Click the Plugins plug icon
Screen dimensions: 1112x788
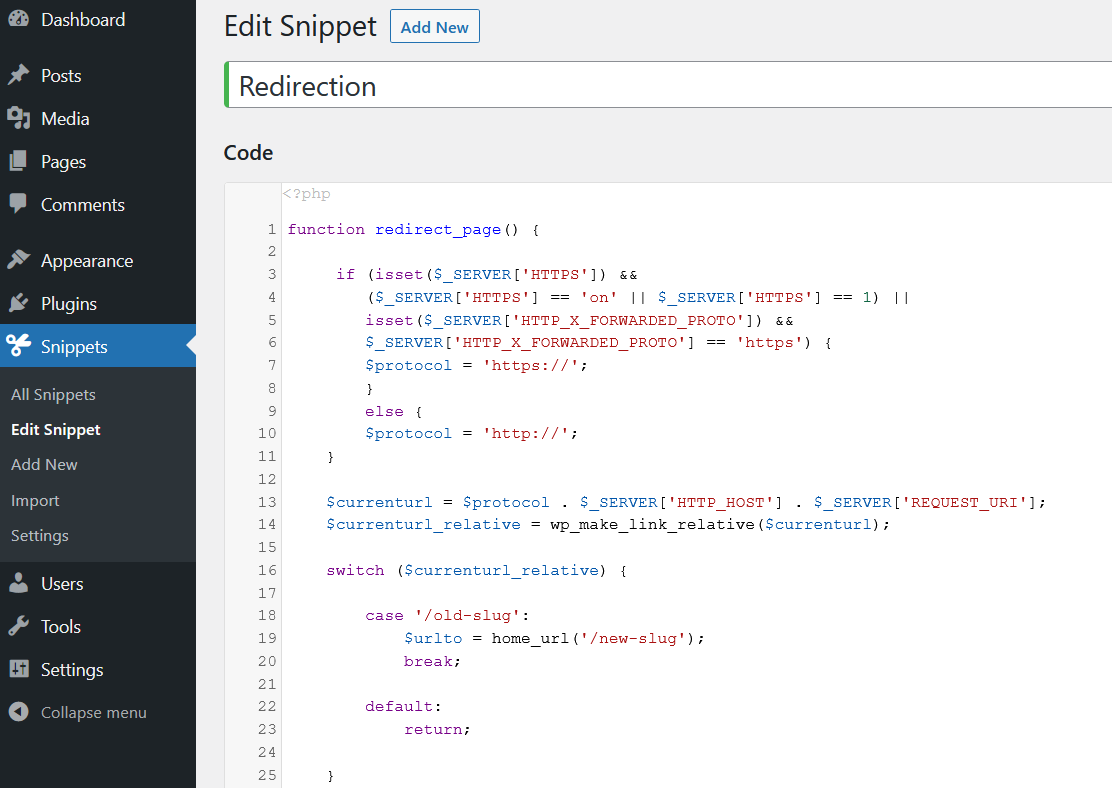tap(18, 304)
